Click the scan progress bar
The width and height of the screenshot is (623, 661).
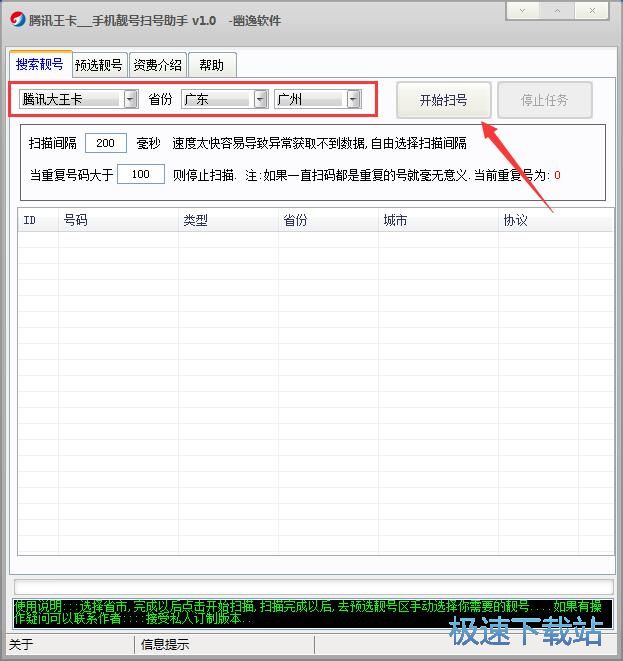click(x=312, y=586)
